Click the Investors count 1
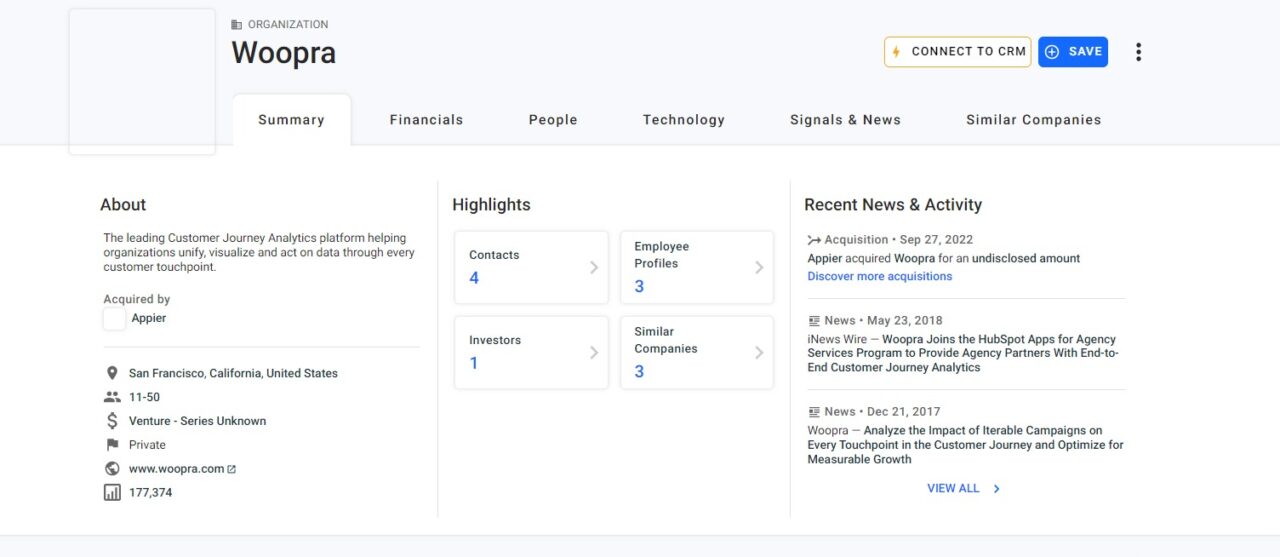This screenshot has width=1280, height=557. pos(474,363)
